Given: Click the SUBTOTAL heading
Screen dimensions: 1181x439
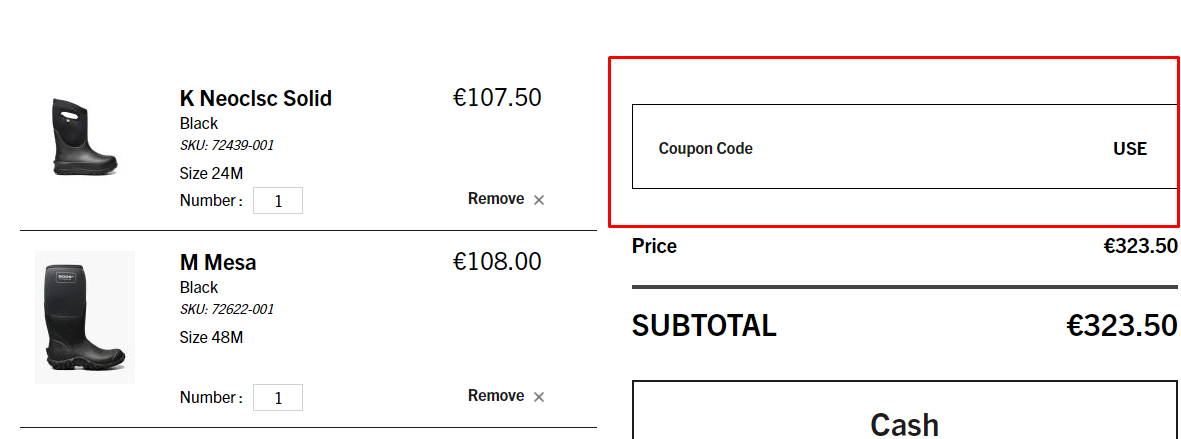Looking at the screenshot, I should pyautogui.click(x=704, y=326).
